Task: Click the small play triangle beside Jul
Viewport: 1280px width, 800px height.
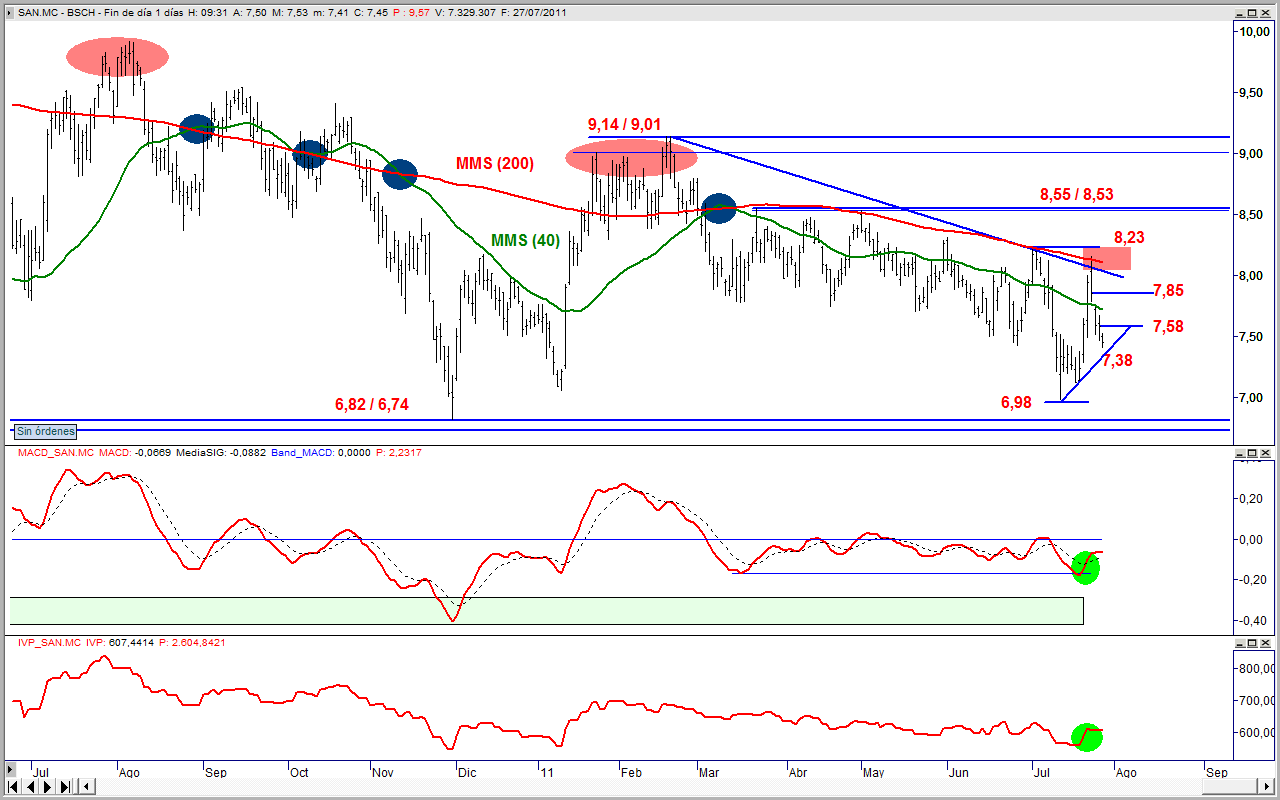Action: [11, 769]
